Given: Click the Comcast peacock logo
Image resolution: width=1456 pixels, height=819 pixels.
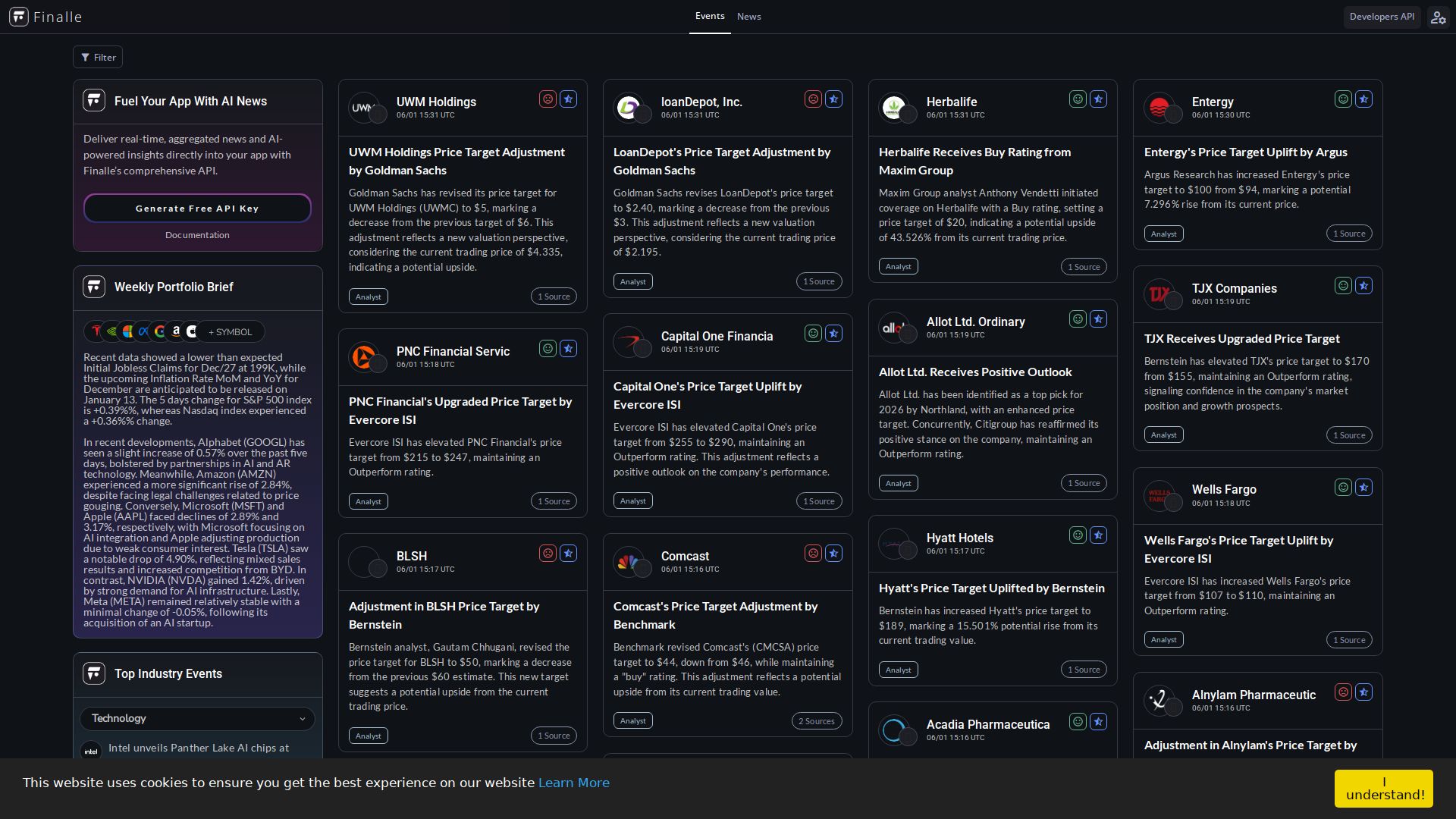Looking at the screenshot, I should coord(628,562).
